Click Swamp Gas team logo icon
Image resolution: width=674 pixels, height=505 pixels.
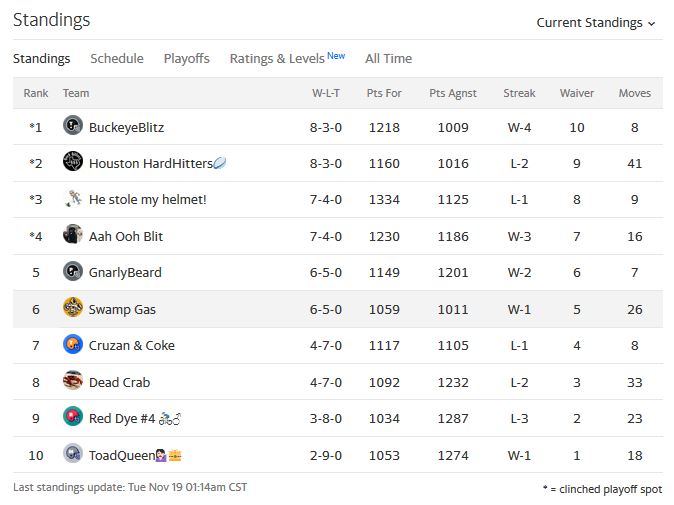[x=73, y=308]
